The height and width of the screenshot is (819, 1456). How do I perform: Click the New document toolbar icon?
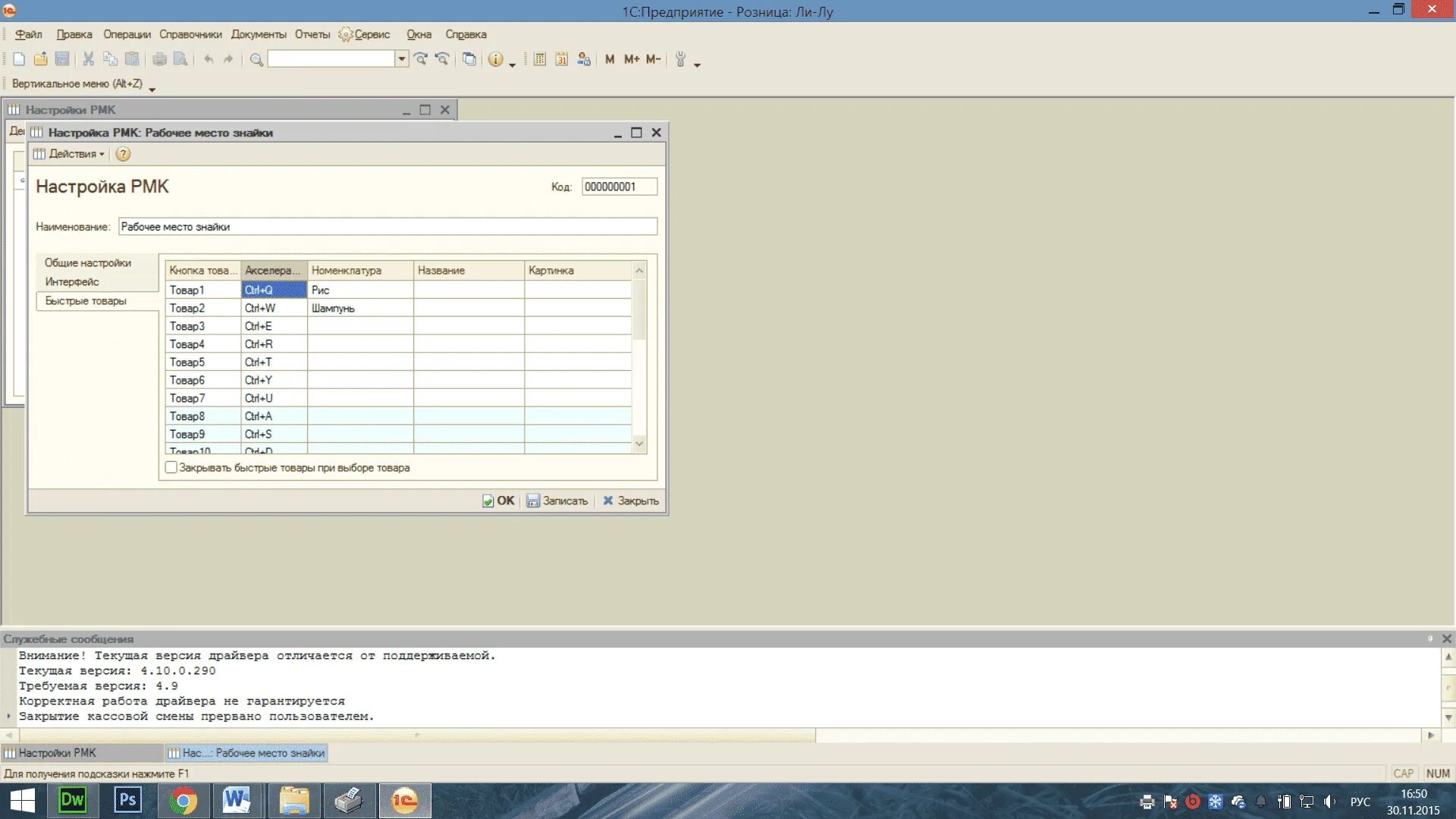(19, 59)
